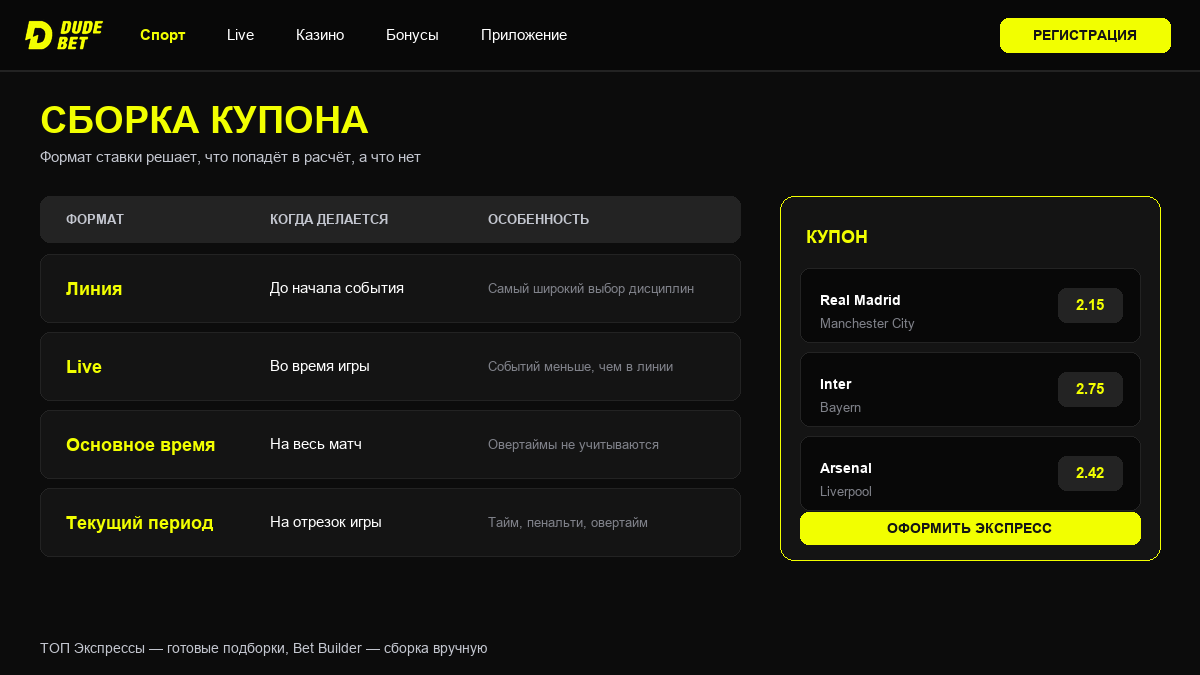Click the Dude Bet logo

pyautogui.click(x=64, y=35)
